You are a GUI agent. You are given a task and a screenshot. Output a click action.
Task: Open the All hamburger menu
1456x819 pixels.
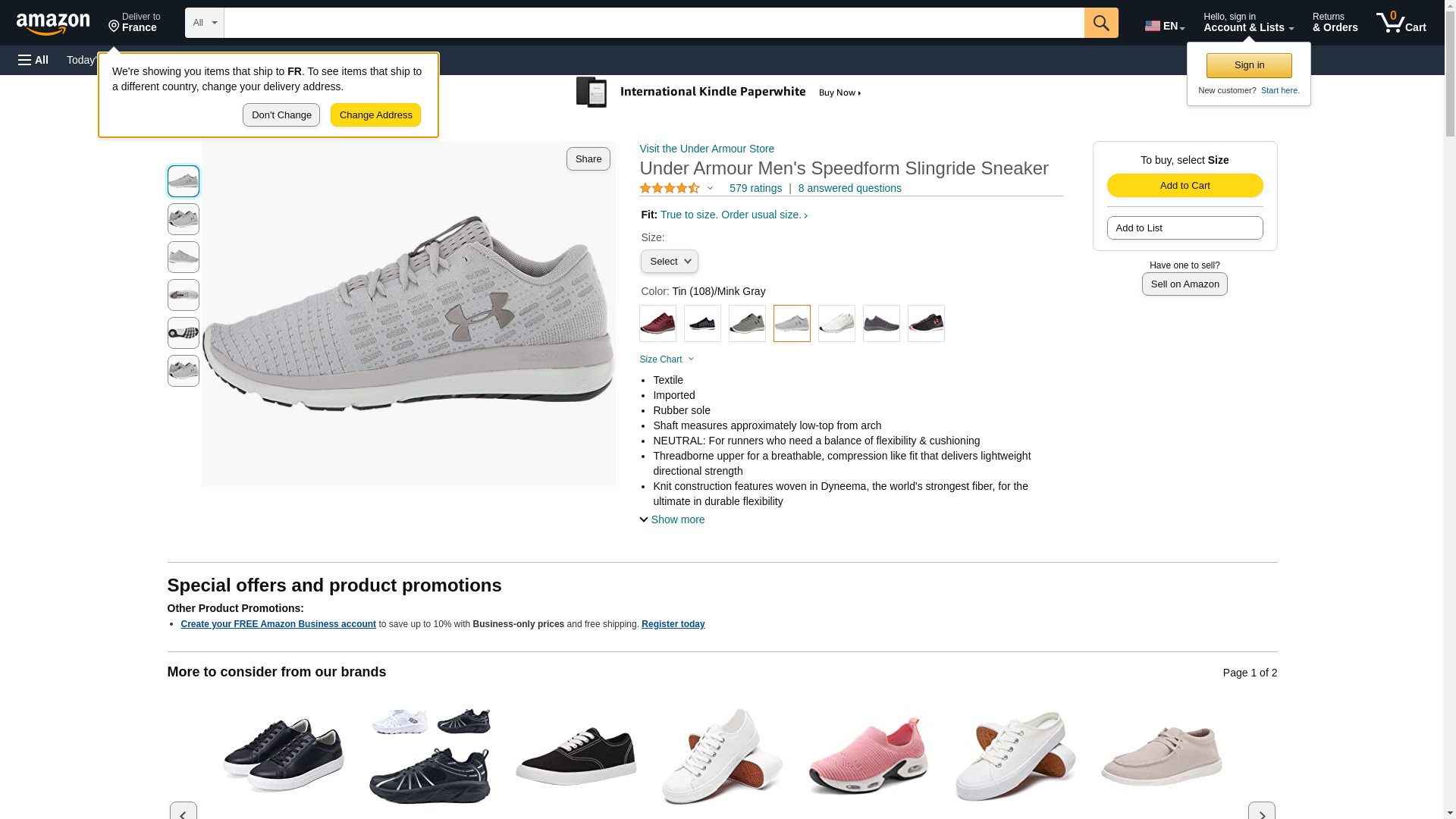[x=33, y=60]
